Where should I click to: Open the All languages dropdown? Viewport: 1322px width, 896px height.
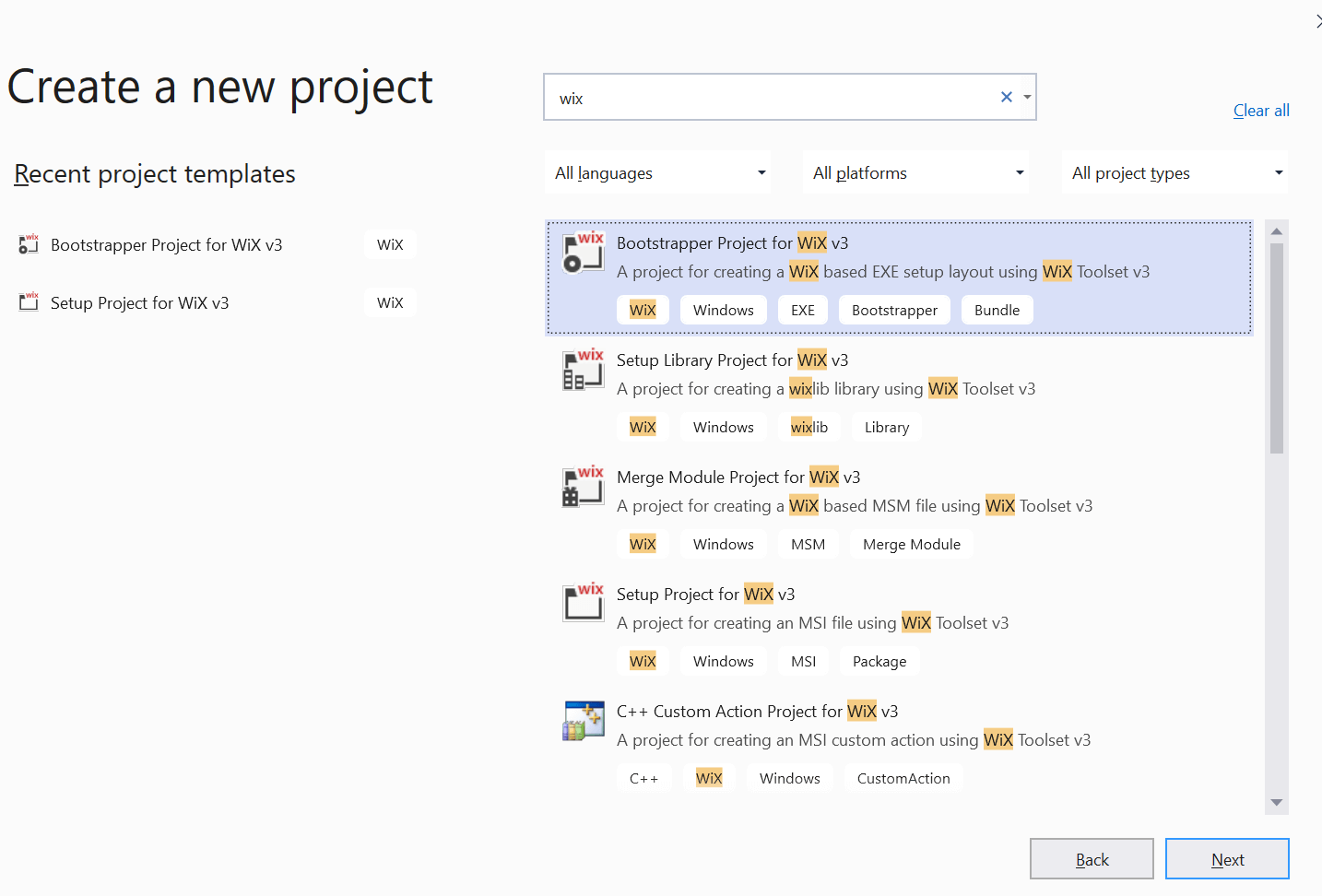pyautogui.click(x=658, y=173)
